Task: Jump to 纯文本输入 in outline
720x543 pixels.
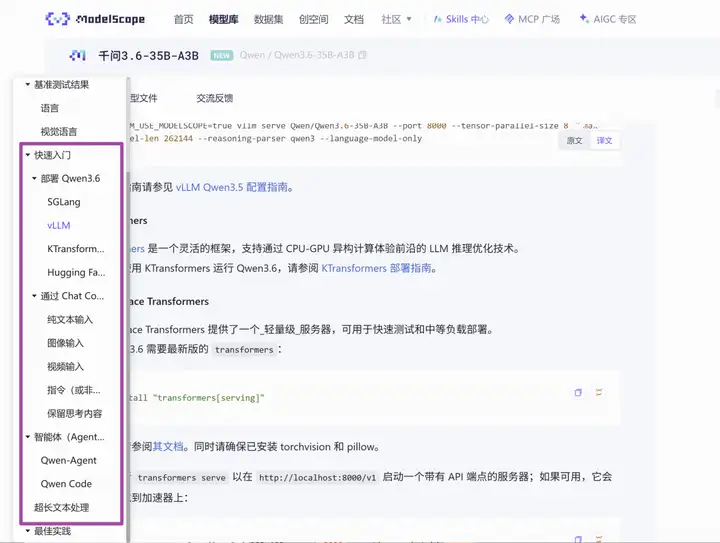Action: tap(70, 319)
